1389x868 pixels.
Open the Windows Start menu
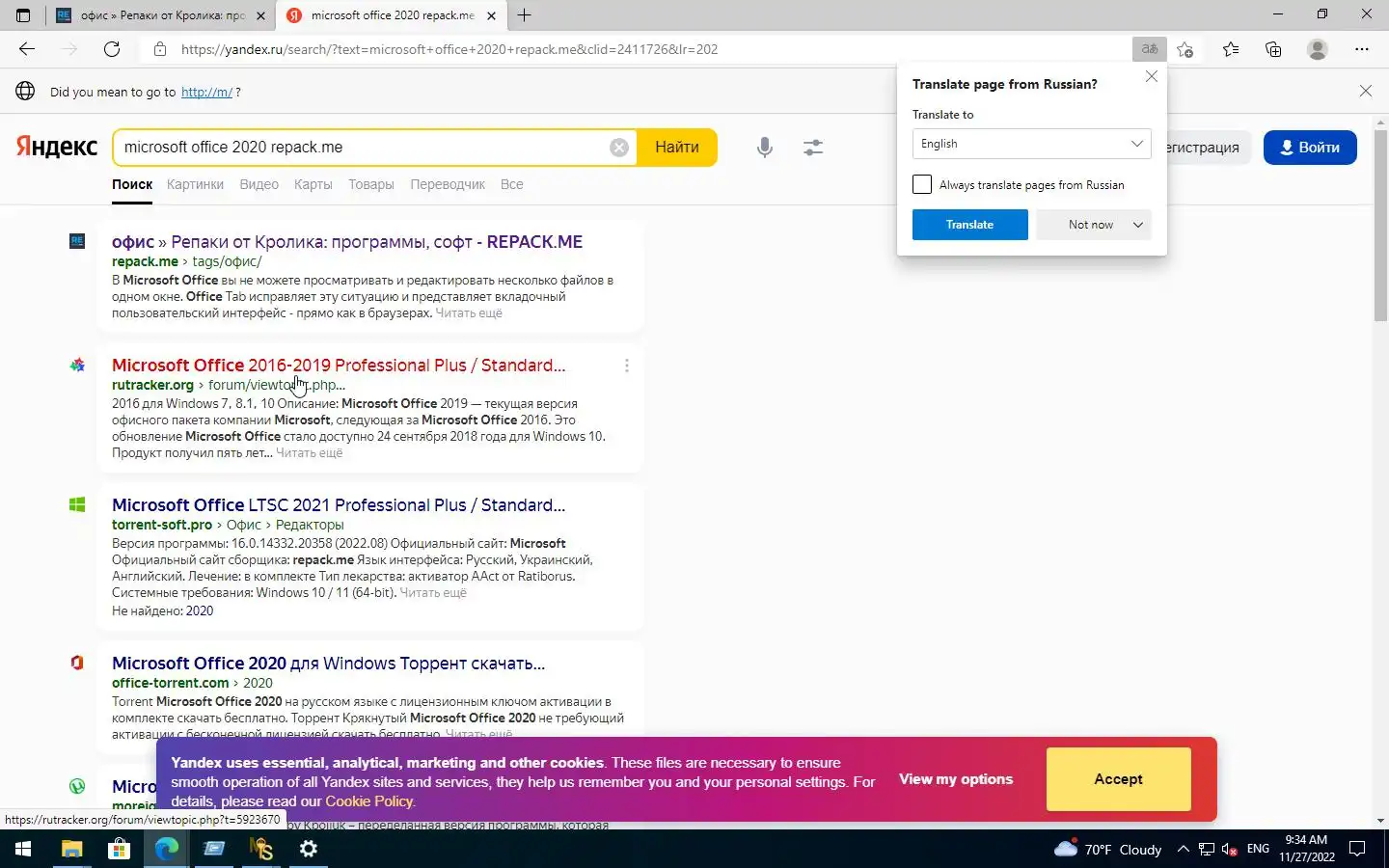pyautogui.click(x=23, y=849)
